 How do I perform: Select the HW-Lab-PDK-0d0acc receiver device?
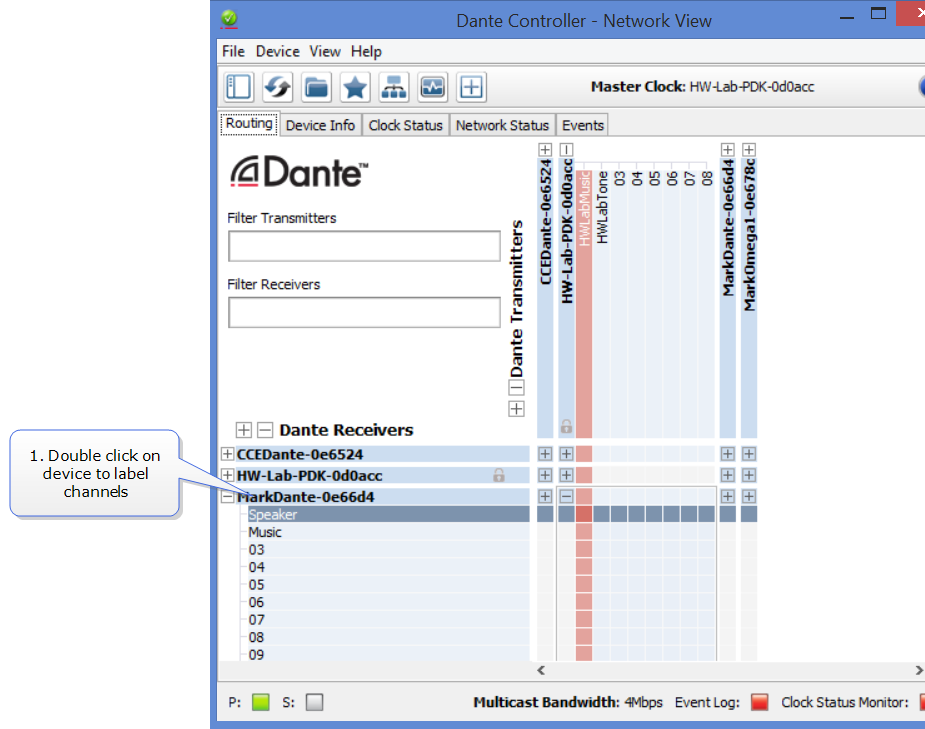click(x=310, y=475)
